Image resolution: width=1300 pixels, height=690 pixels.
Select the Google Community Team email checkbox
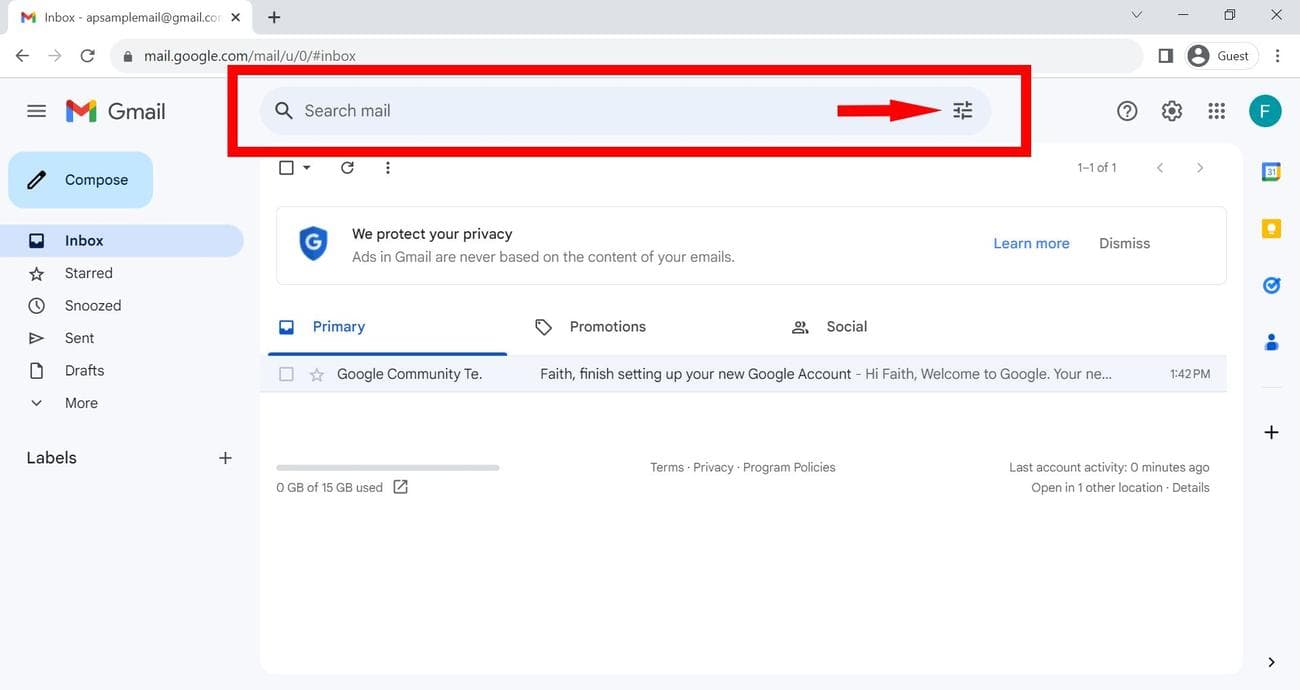click(286, 373)
